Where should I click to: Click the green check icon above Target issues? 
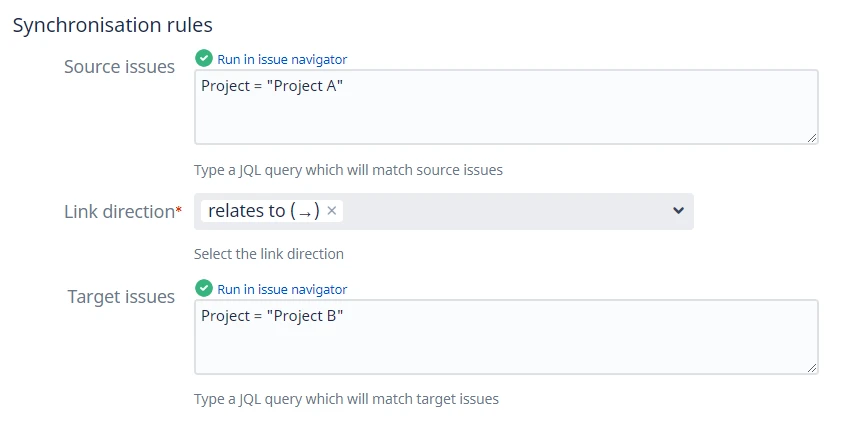tap(204, 289)
